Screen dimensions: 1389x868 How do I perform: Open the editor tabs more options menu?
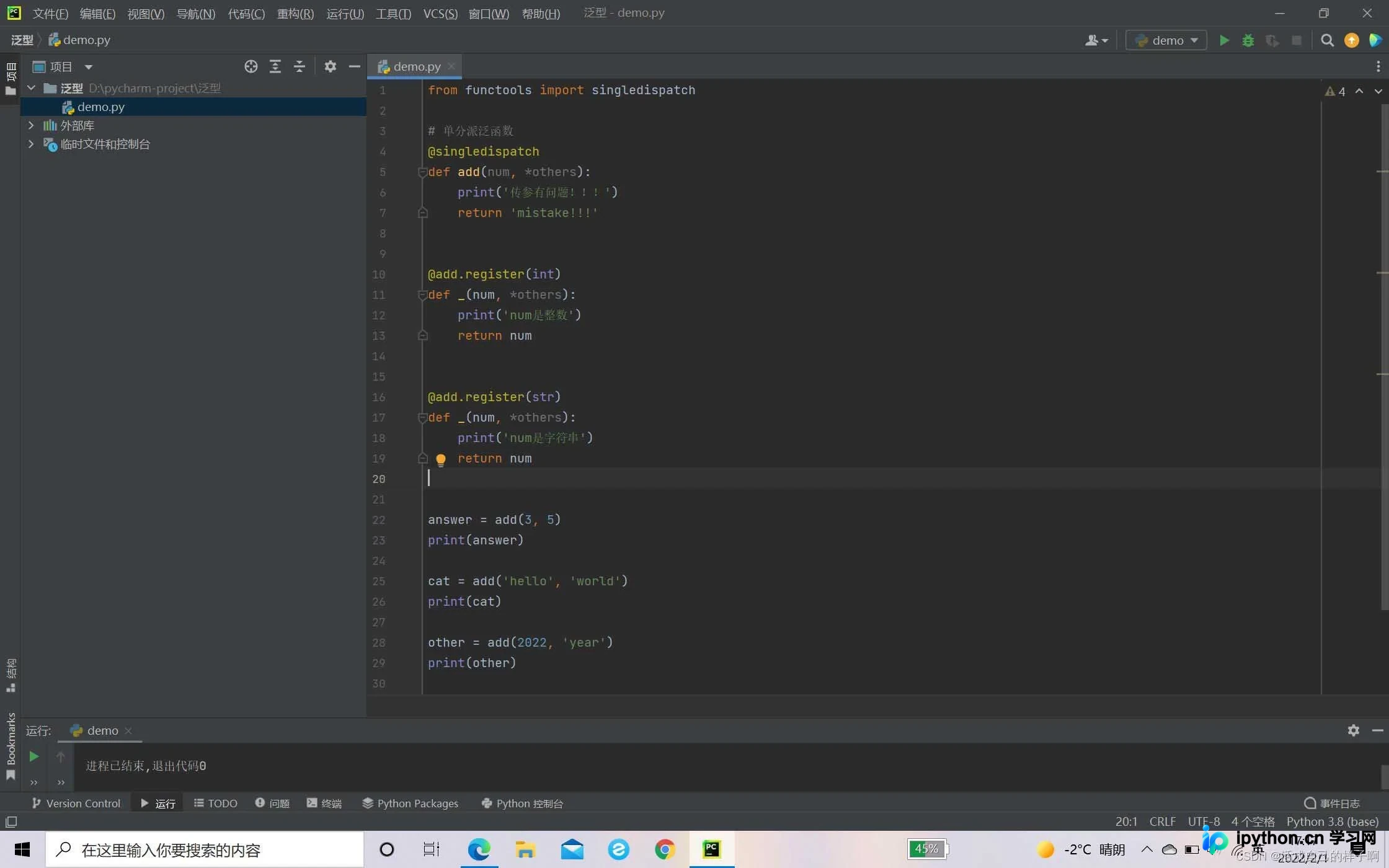coord(1378,66)
